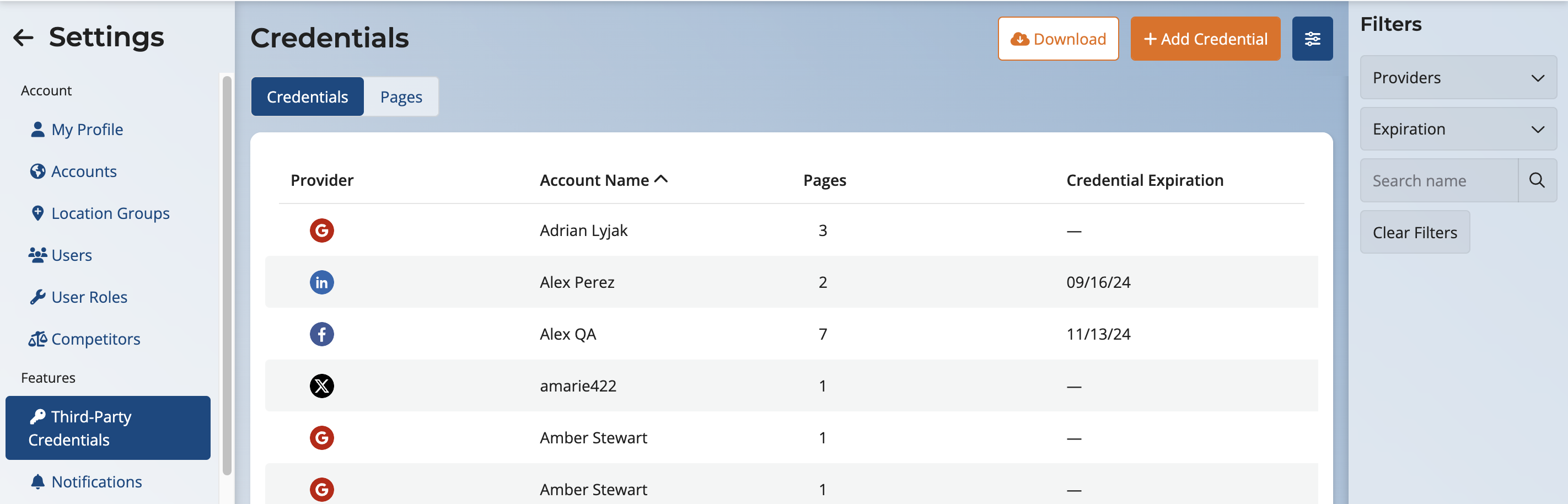Image resolution: width=1568 pixels, height=504 pixels.
Task: Click the Add Credential button
Action: click(x=1205, y=39)
